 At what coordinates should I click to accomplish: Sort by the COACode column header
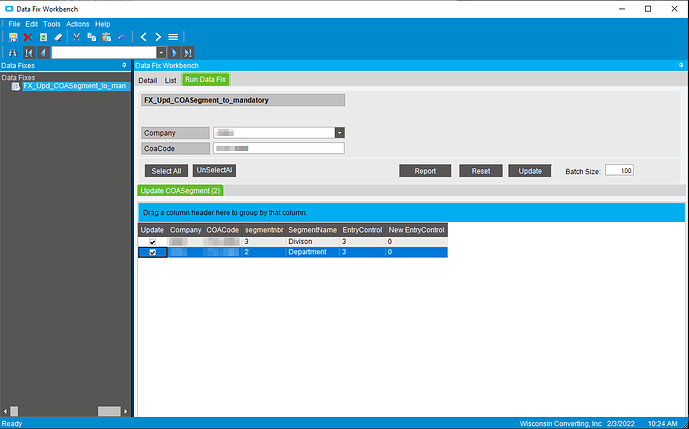click(223, 230)
